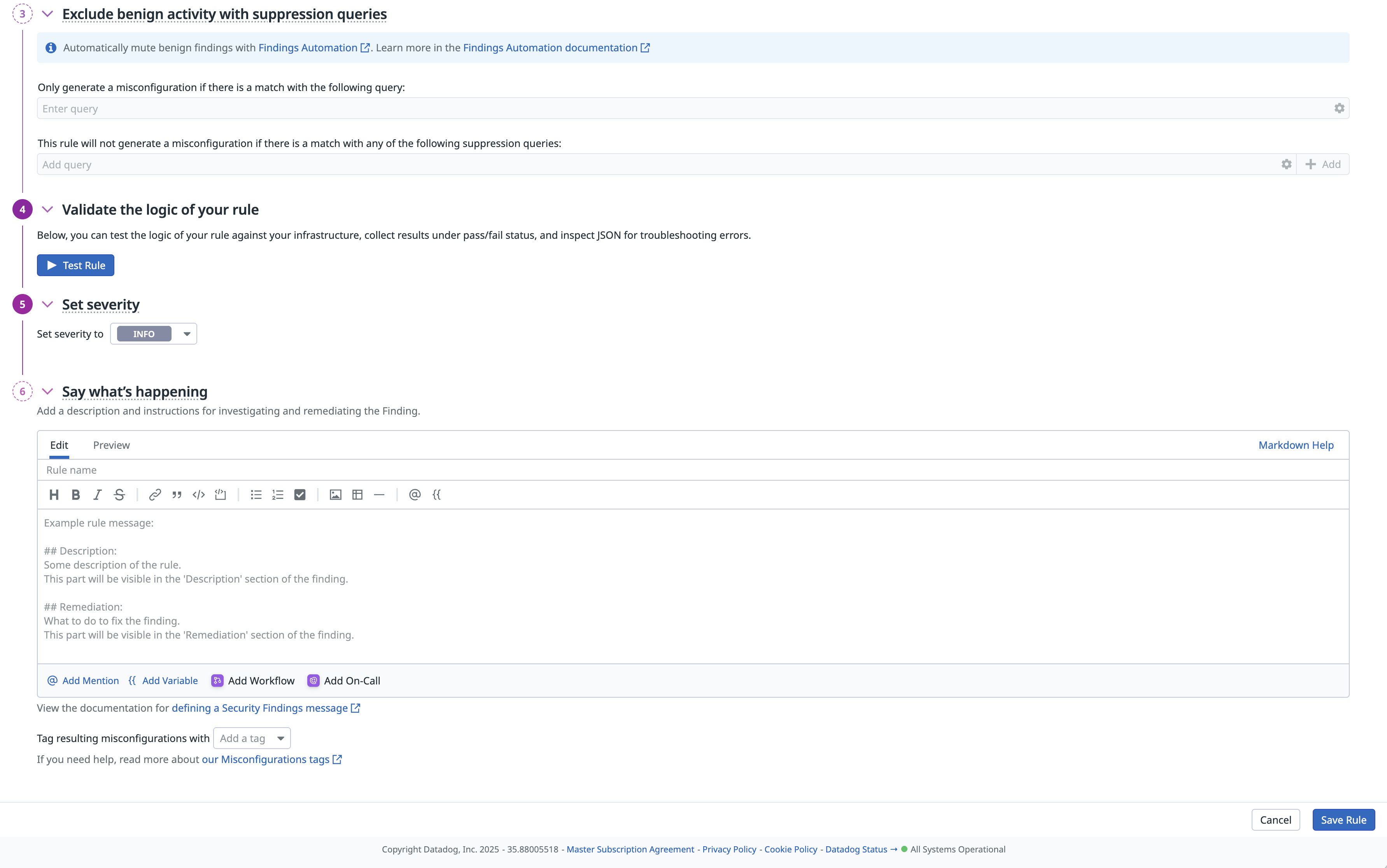Open the severity INFO dropdown
This screenshot has width=1387, height=868.
point(154,334)
